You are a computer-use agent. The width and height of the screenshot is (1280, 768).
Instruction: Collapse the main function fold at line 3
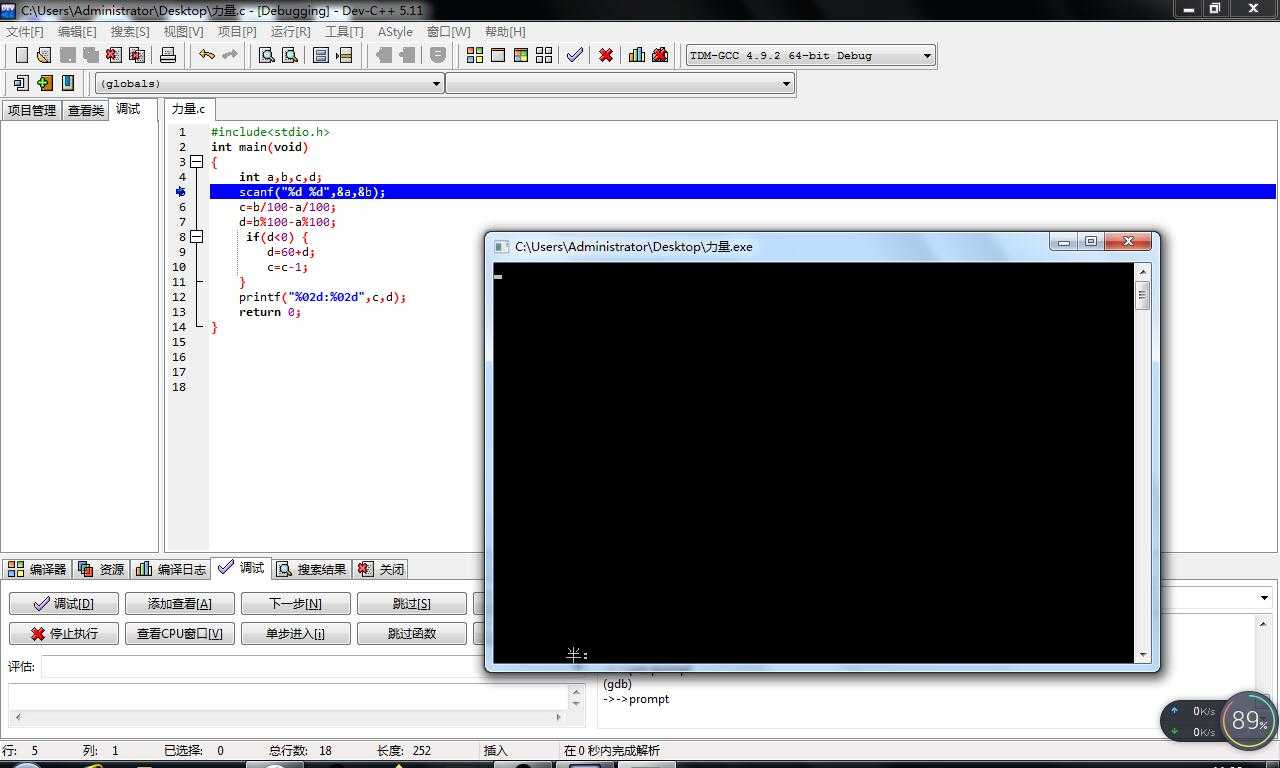(x=197, y=162)
